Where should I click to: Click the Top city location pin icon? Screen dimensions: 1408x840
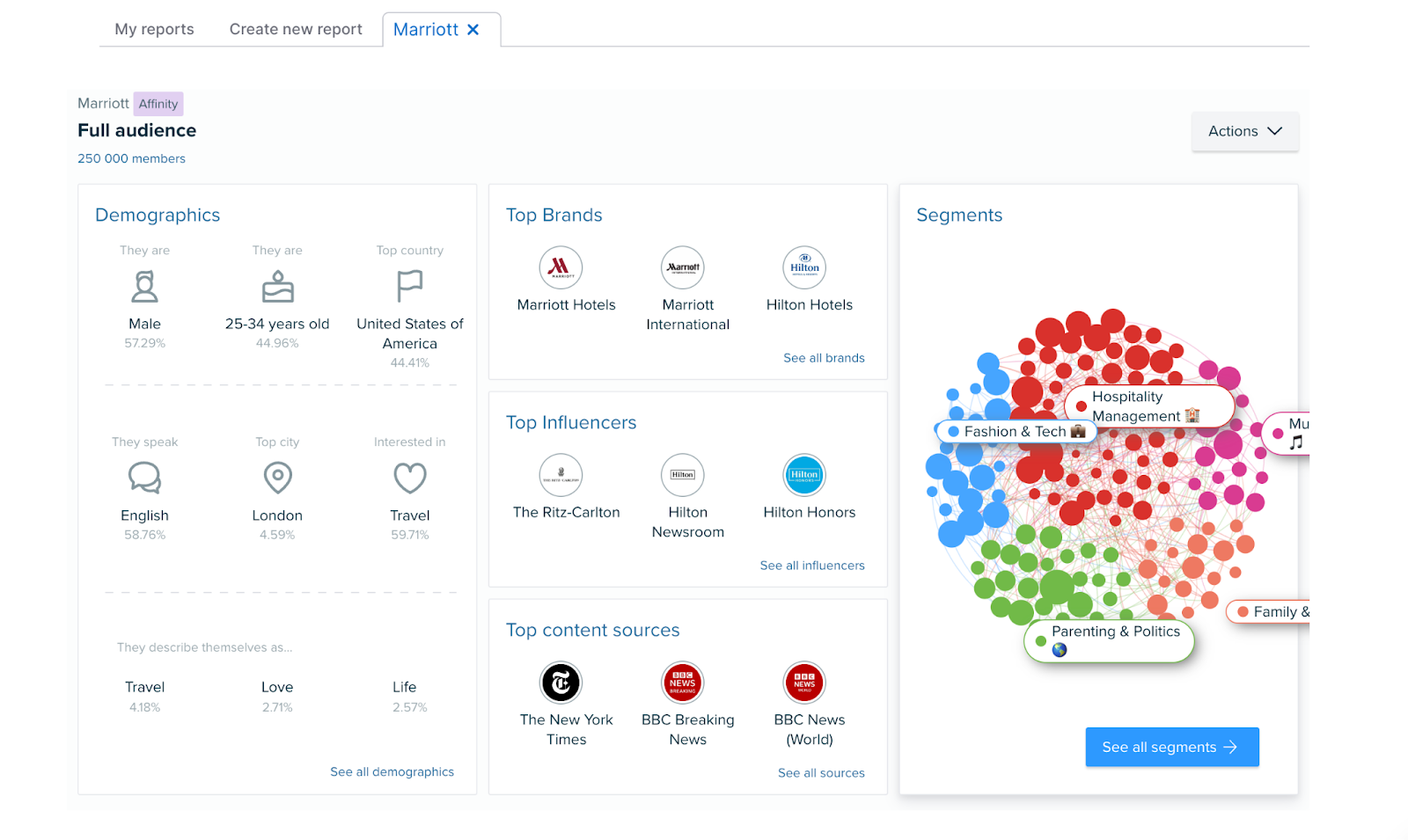(277, 478)
